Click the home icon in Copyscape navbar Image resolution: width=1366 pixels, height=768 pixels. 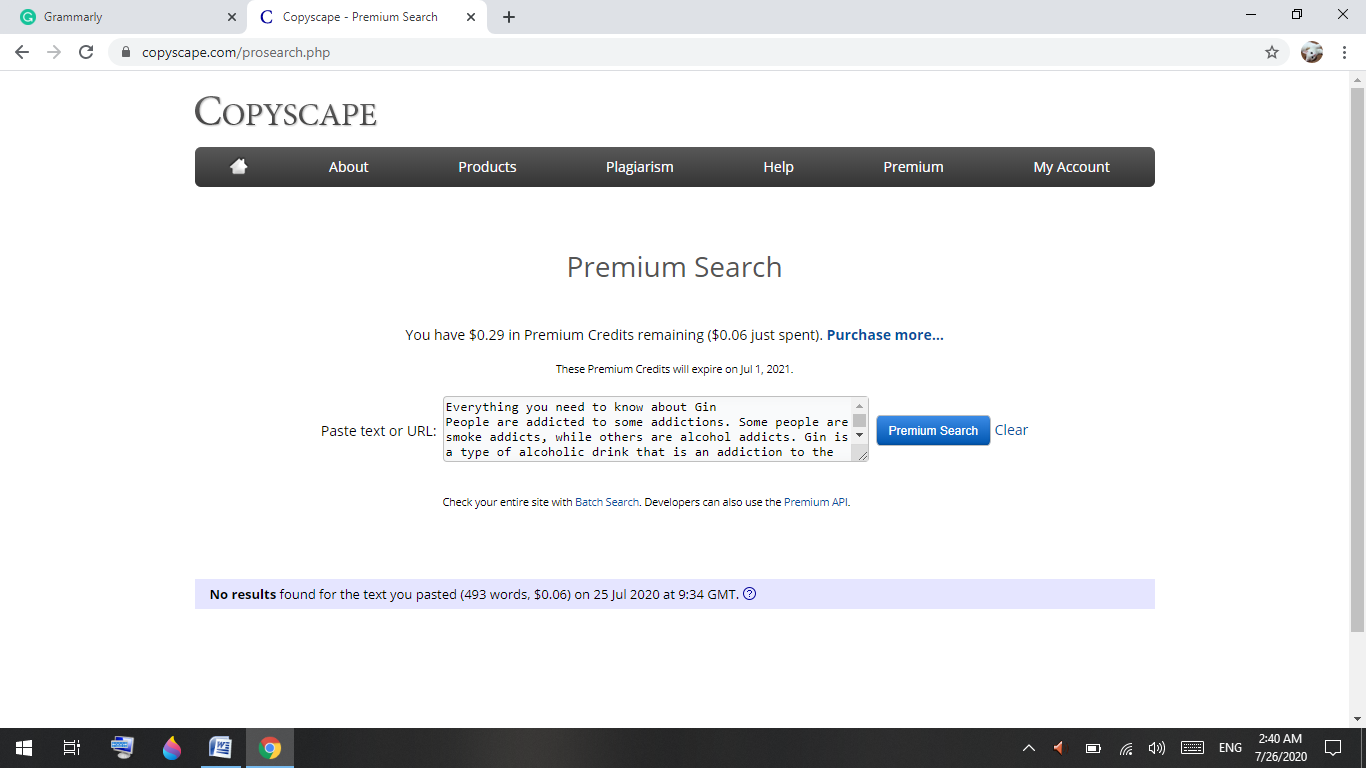pyautogui.click(x=238, y=167)
